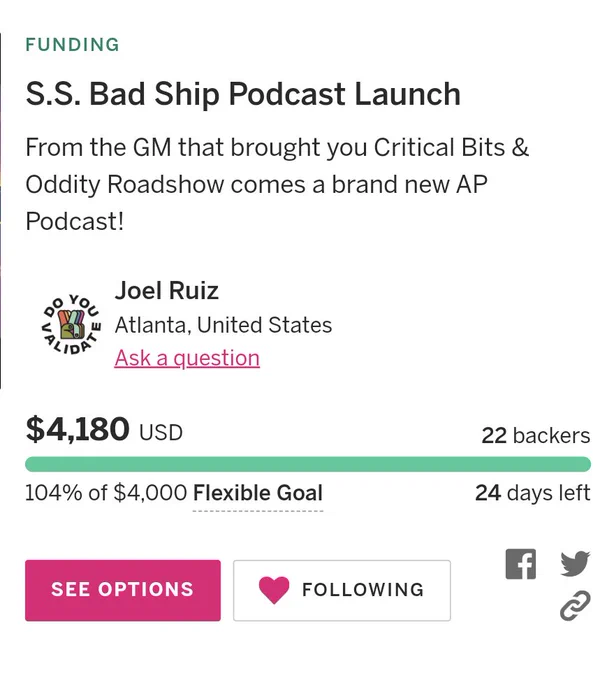Click the USD currency label
Screen dimensions: 607x680
[x=161, y=432]
